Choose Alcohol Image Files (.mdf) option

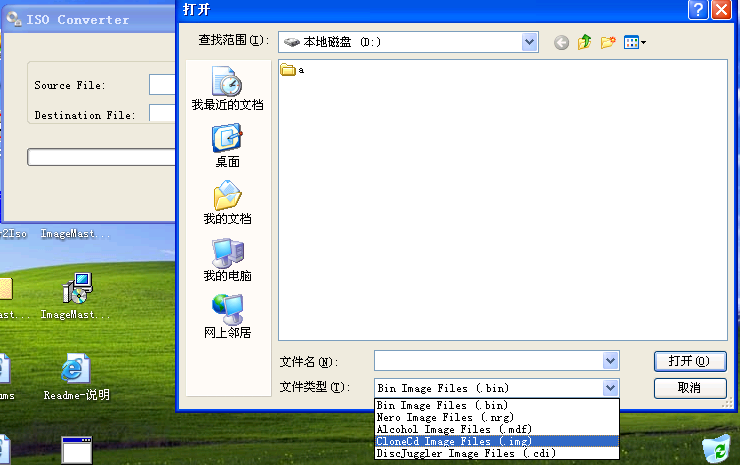[x=496, y=429]
